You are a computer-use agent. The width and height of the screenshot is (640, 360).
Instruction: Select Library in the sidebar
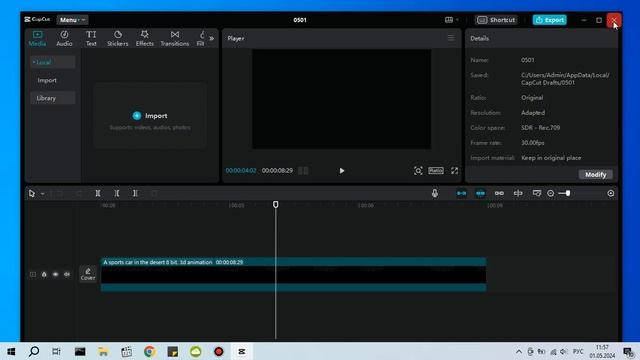(52, 98)
